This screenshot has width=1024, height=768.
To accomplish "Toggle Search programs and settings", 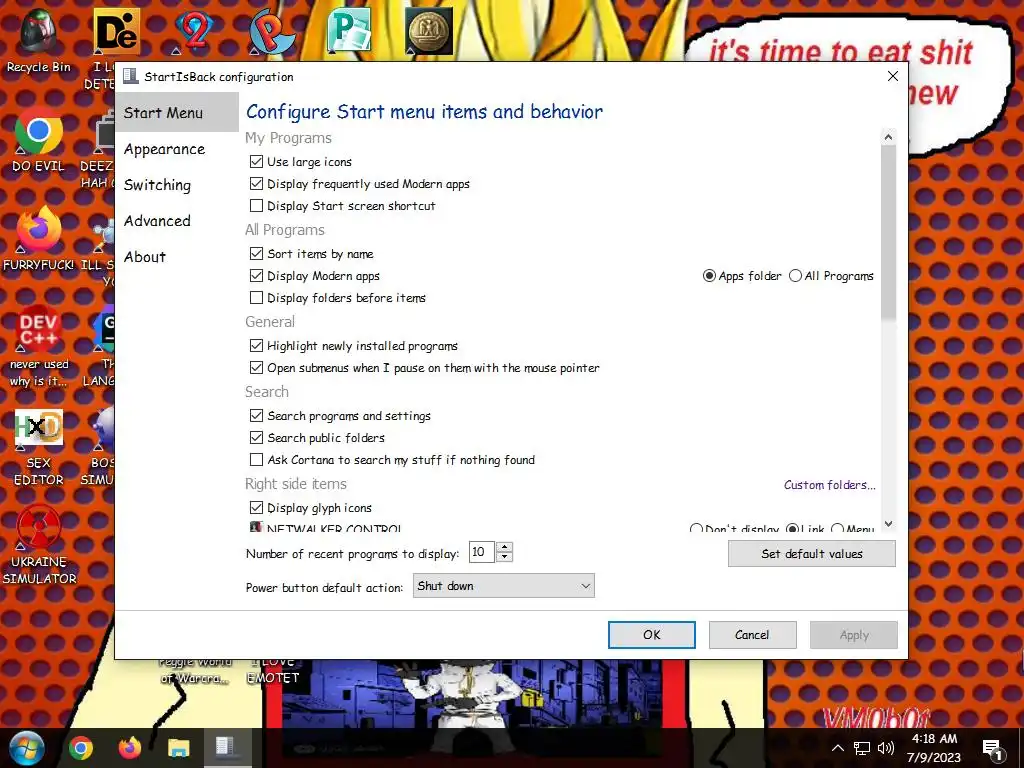I will (x=257, y=415).
